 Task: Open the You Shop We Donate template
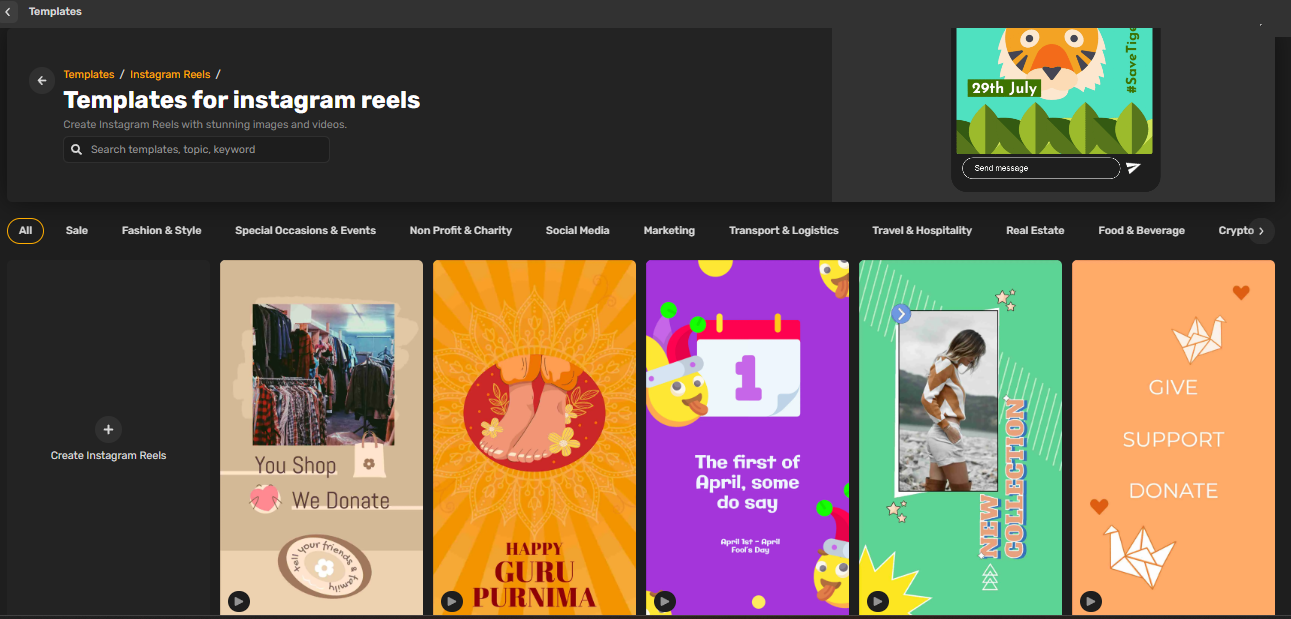point(322,437)
